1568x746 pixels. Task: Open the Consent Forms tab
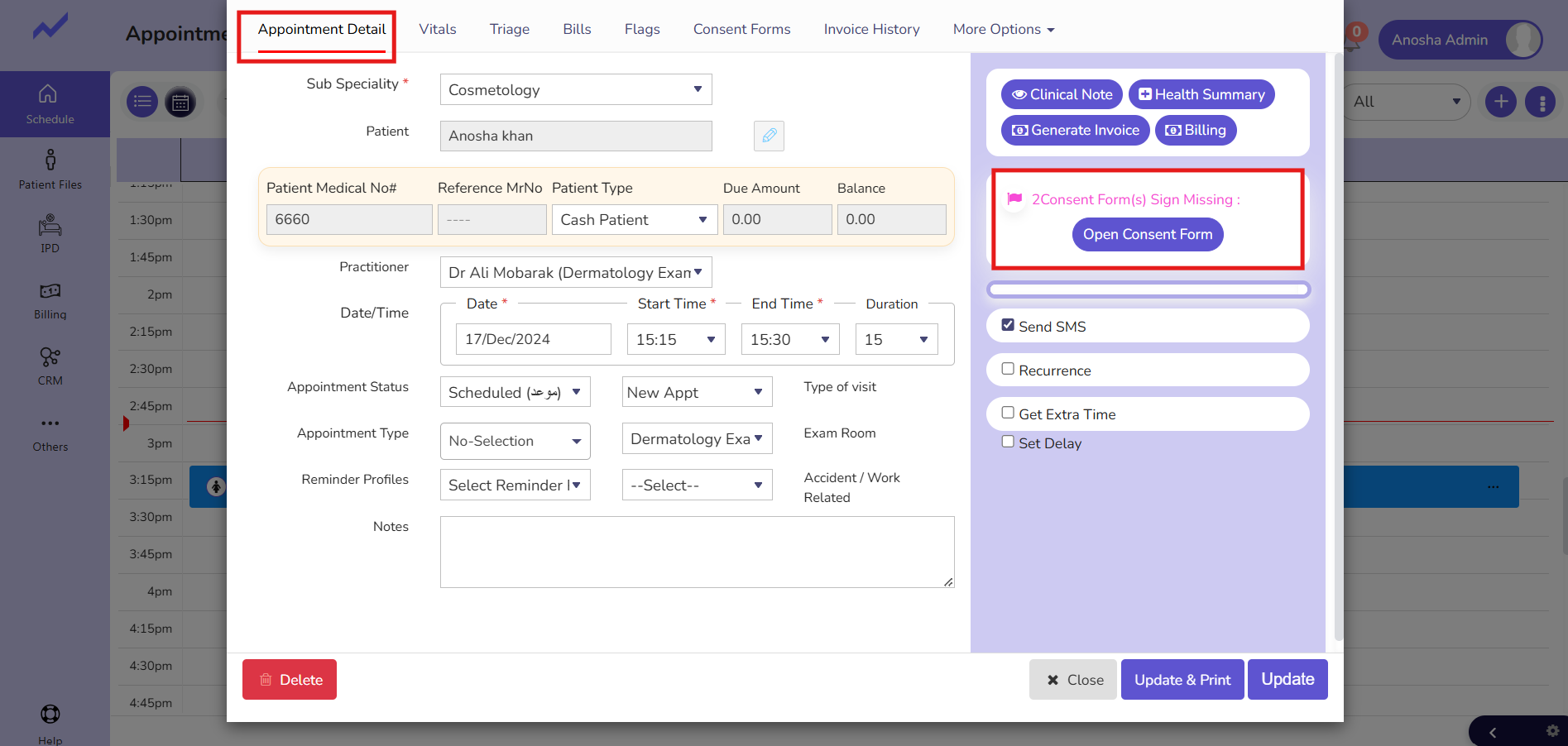pos(741,29)
